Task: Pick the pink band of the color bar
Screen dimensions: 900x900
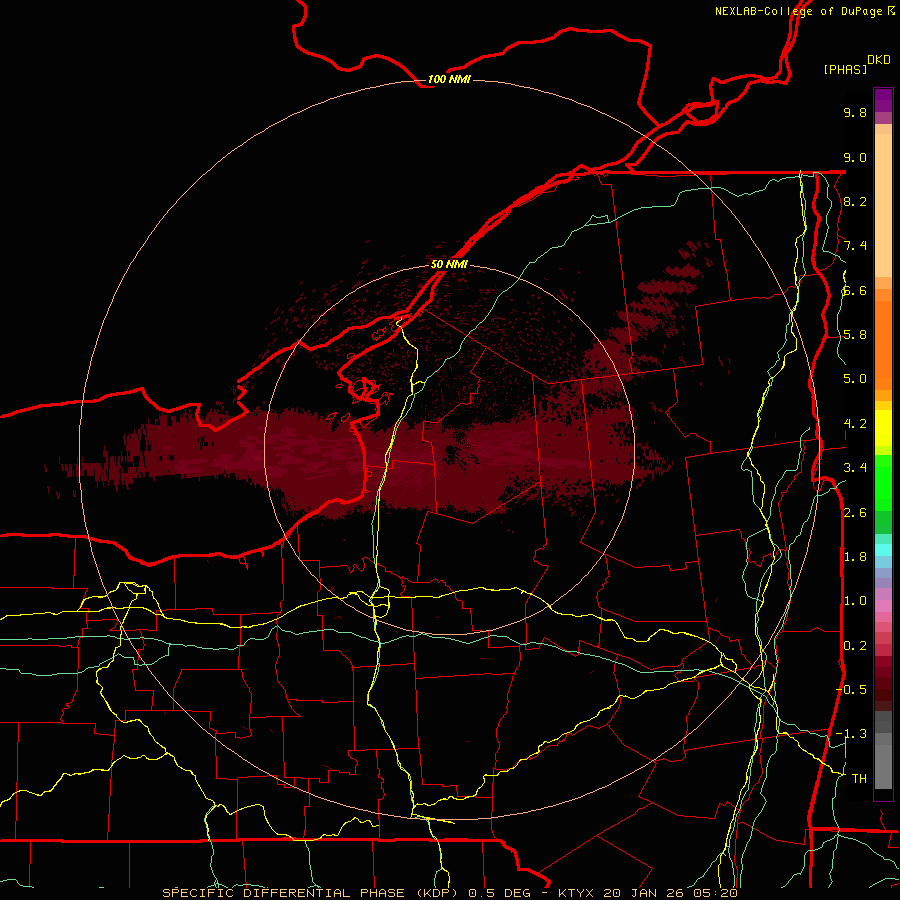Action: click(x=883, y=606)
